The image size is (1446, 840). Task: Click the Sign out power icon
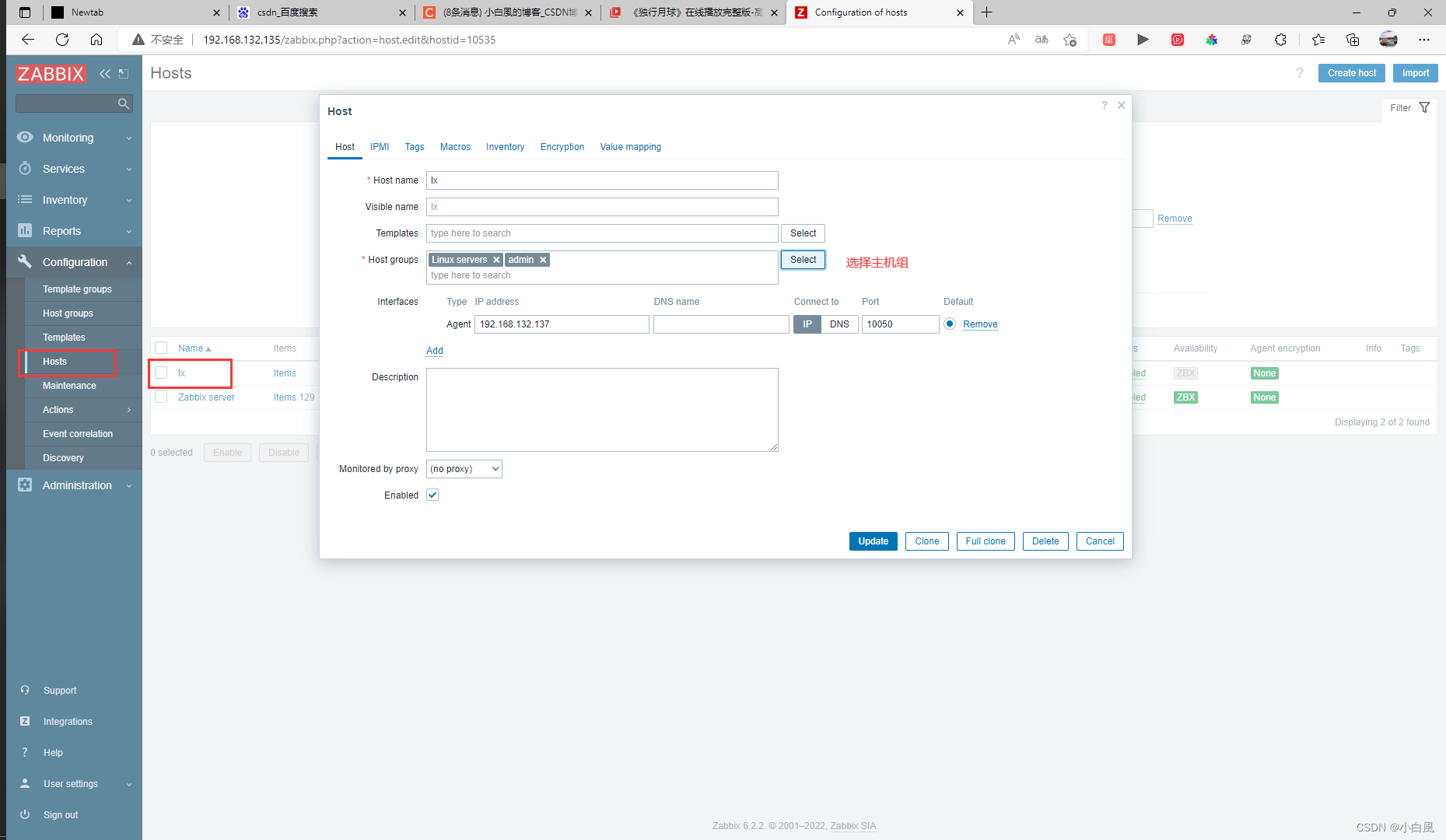pyautogui.click(x=25, y=815)
